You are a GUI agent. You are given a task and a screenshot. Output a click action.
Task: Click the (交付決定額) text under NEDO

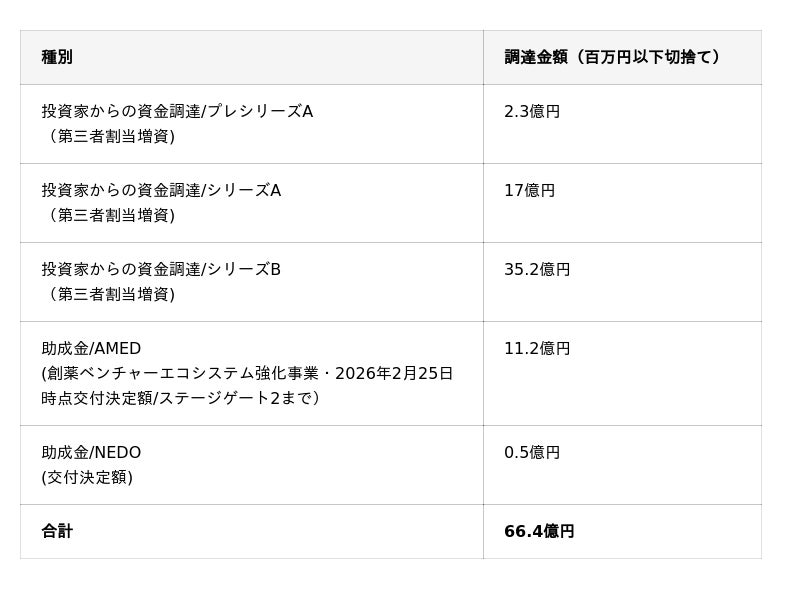(x=87, y=477)
